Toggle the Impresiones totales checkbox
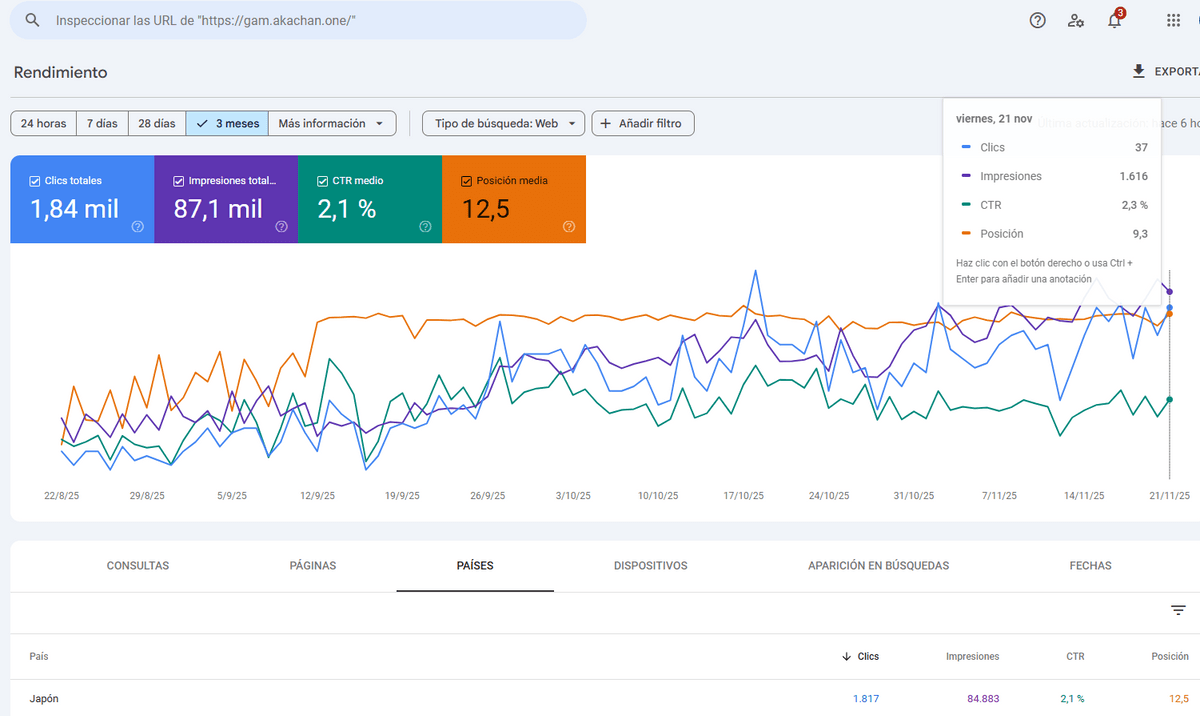 (179, 181)
